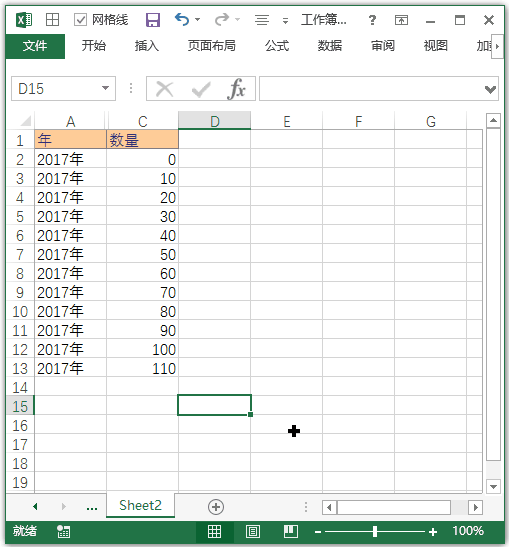
Task: Click the Excel application logo icon
Action: click(x=24, y=20)
